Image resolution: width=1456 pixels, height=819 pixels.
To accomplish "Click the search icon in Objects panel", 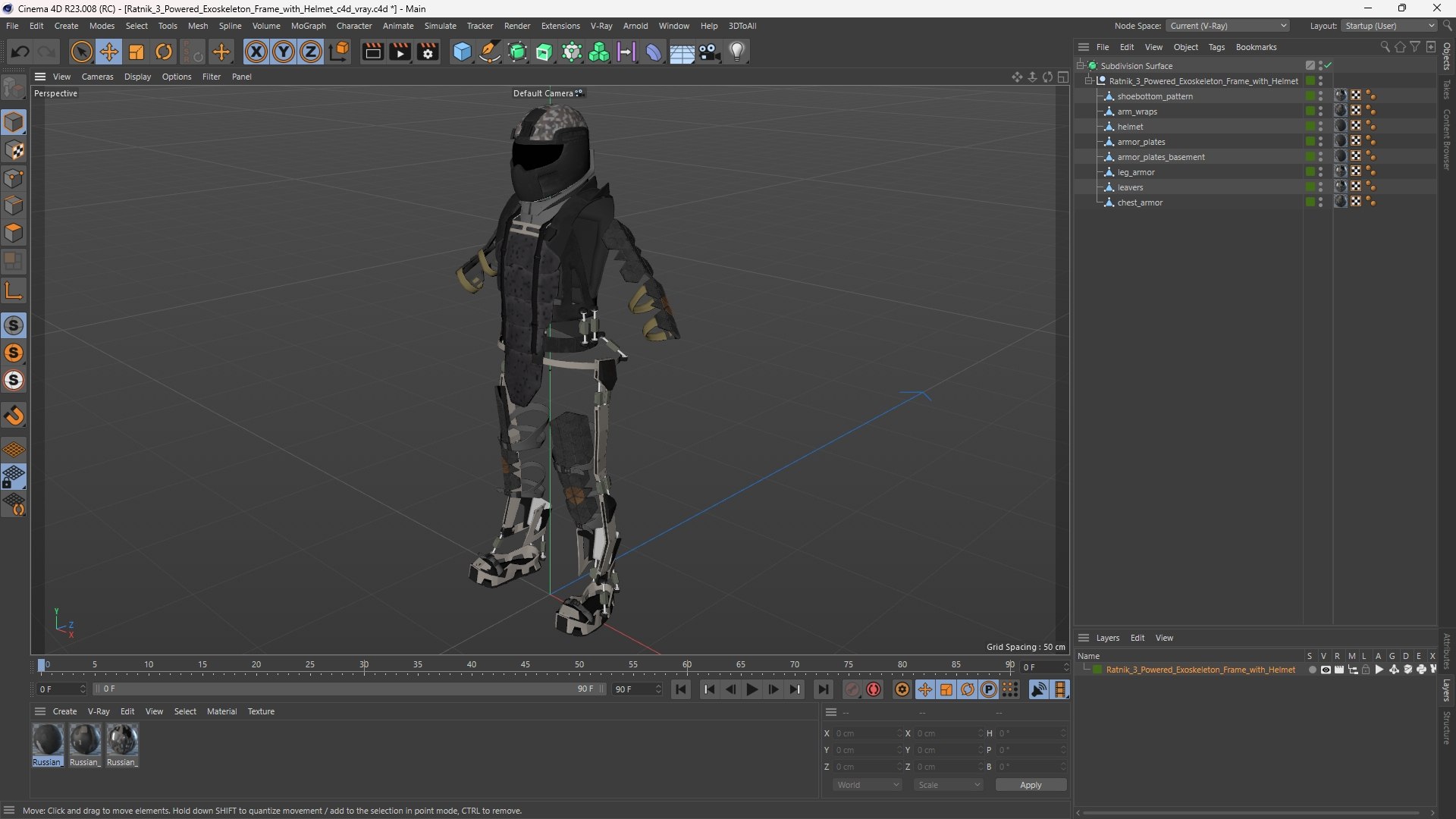I will pyautogui.click(x=1385, y=47).
